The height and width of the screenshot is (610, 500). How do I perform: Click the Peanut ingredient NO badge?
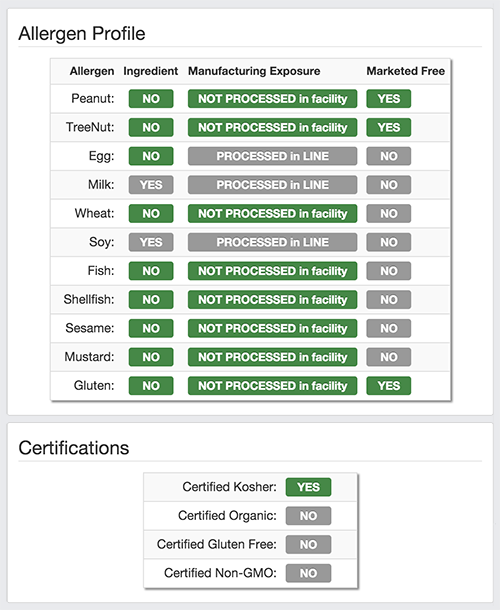click(x=151, y=99)
